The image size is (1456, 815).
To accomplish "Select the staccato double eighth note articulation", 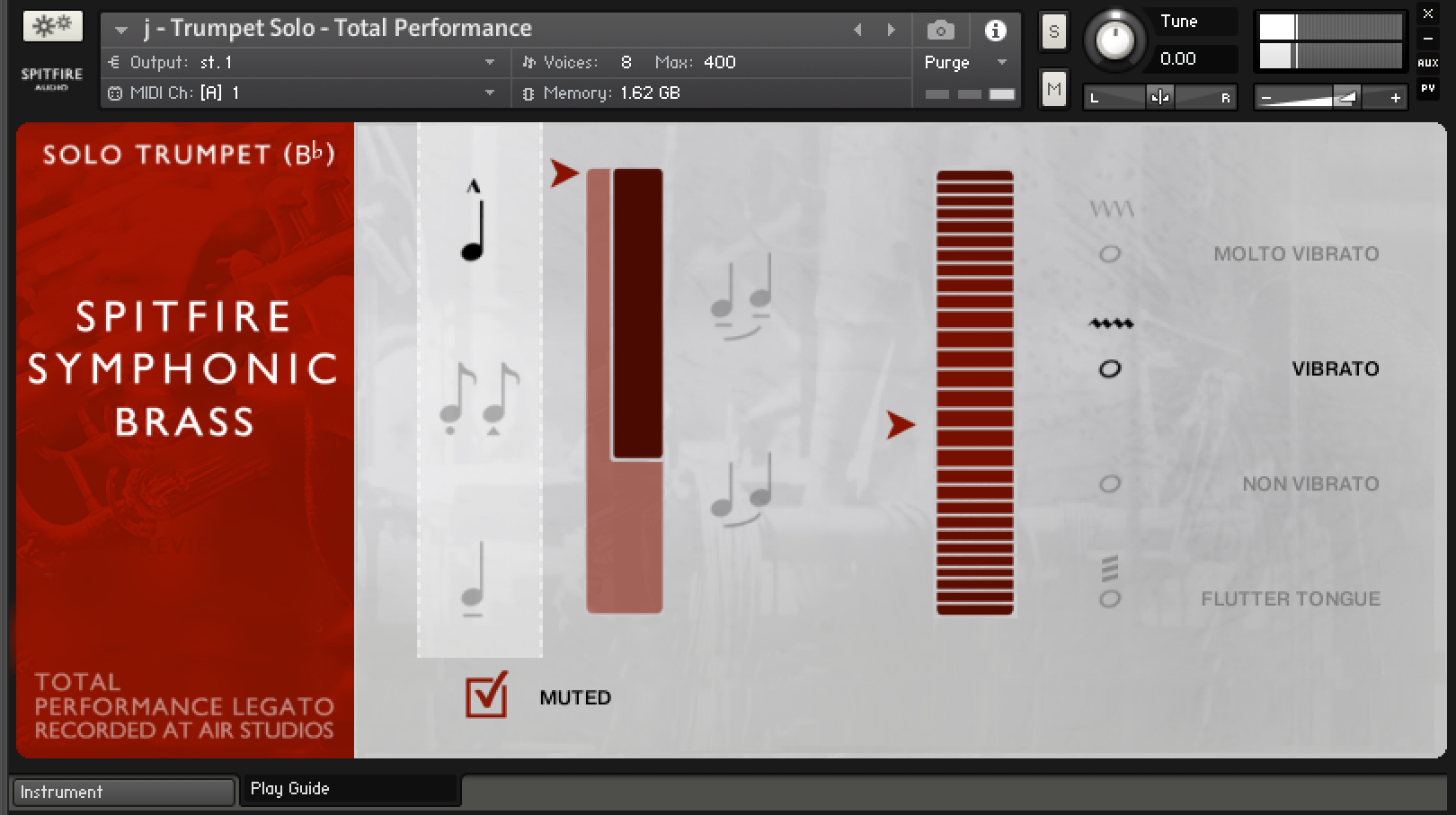I will [x=479, y=399].
